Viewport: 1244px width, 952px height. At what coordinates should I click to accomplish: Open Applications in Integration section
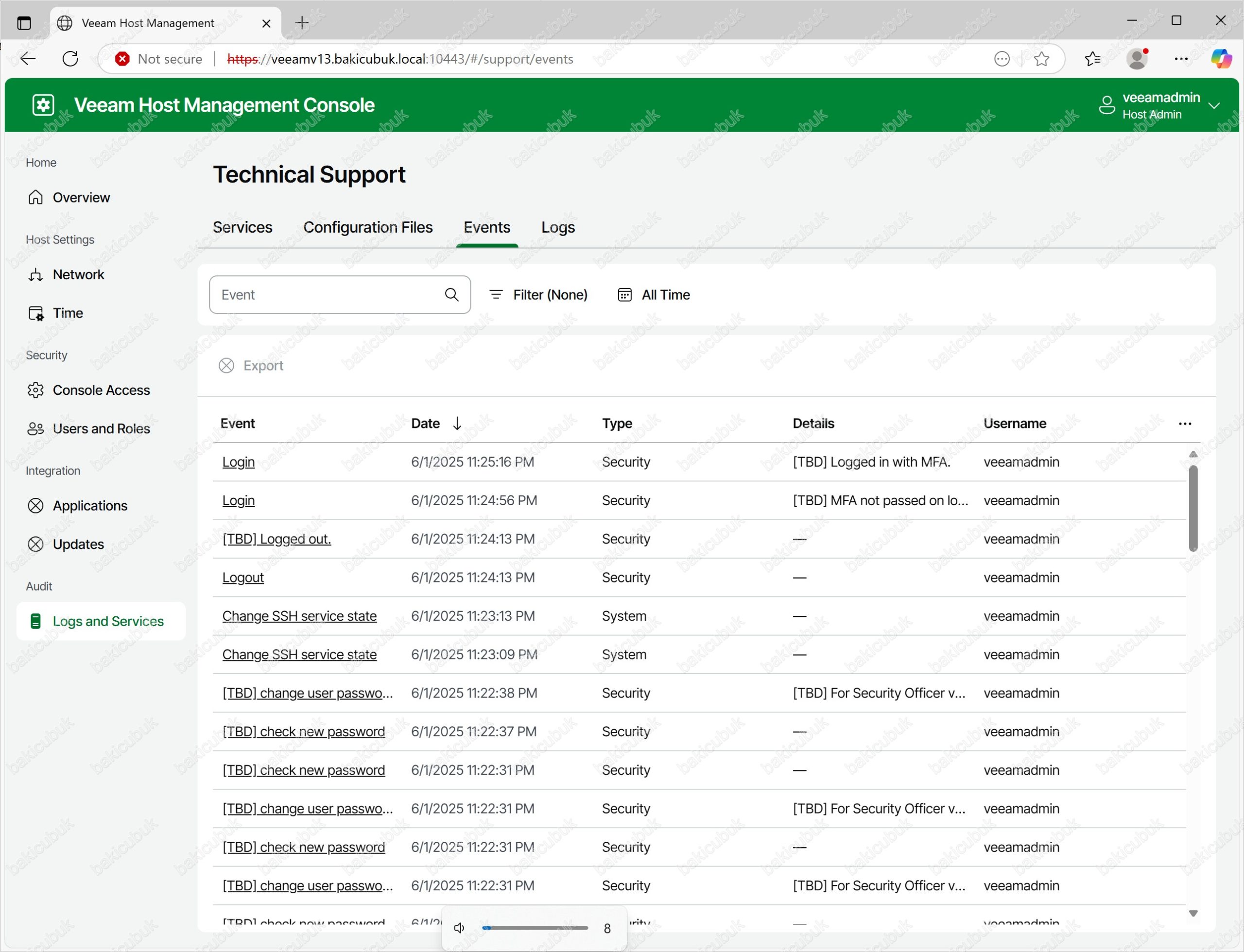[x=89, y=506]
